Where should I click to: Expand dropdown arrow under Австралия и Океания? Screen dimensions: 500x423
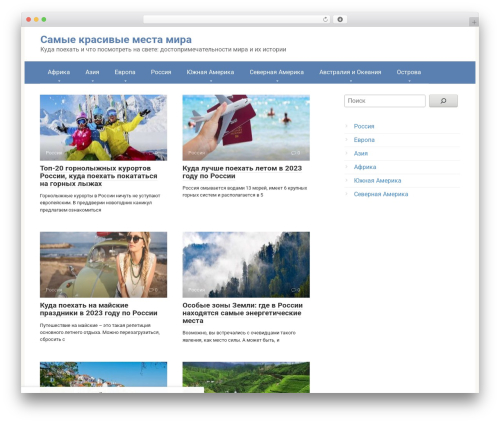350,81
